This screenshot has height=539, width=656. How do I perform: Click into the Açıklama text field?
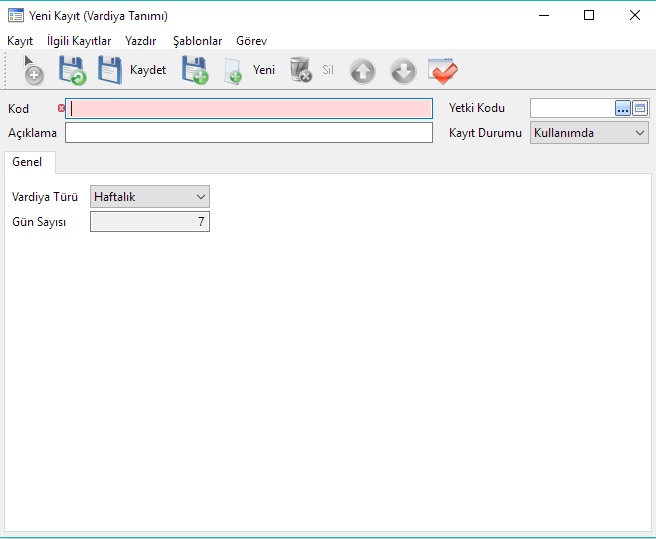click(x=248, y=133)
